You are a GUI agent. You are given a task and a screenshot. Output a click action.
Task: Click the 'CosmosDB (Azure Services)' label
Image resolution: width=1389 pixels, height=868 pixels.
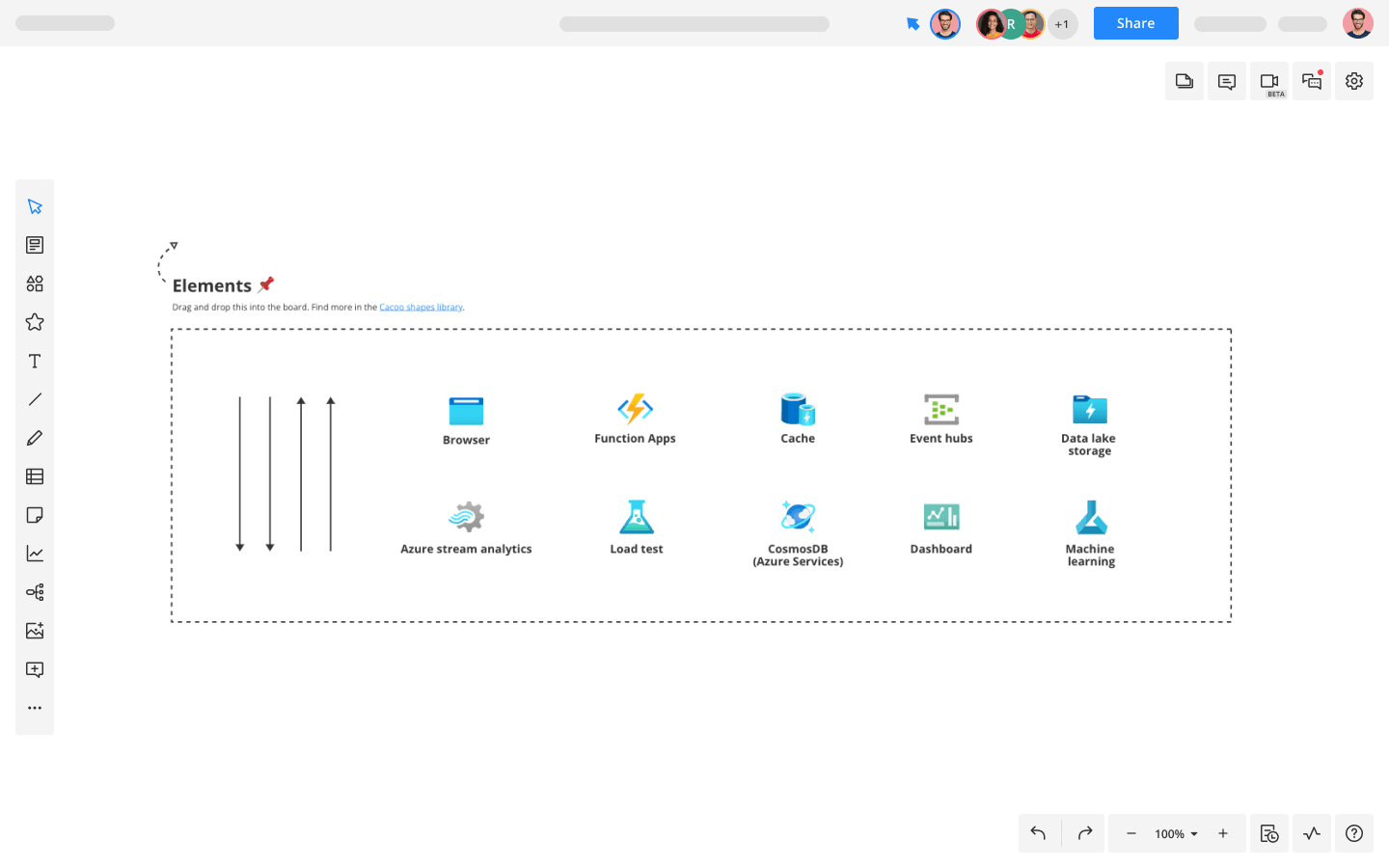coord(798,556)
